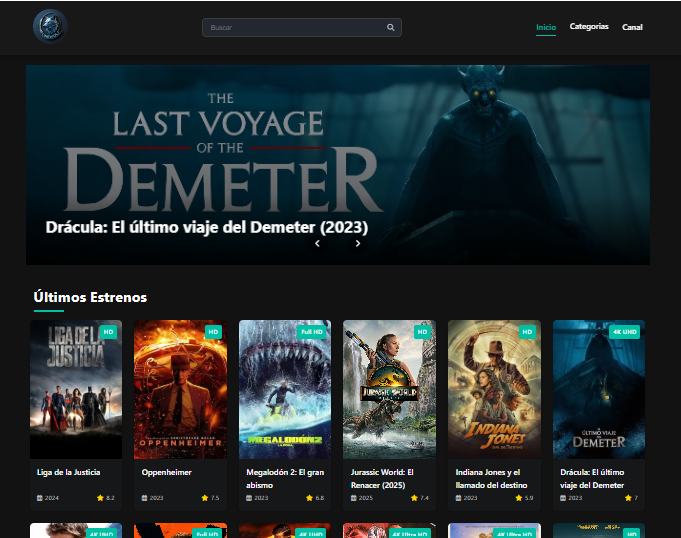Click the Buscar search field
681x538 pixels.
(295, 28)
